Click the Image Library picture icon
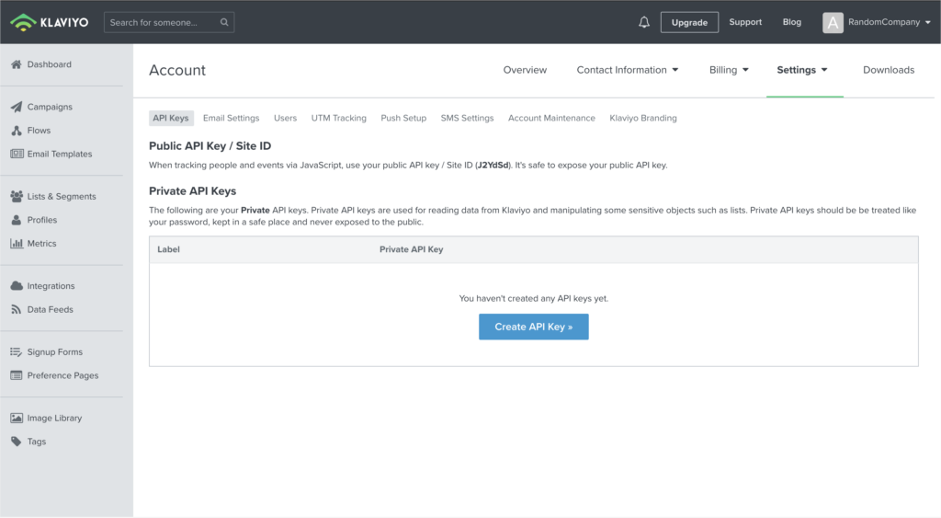This screenshot has height=518, width=941. (16, 418)
